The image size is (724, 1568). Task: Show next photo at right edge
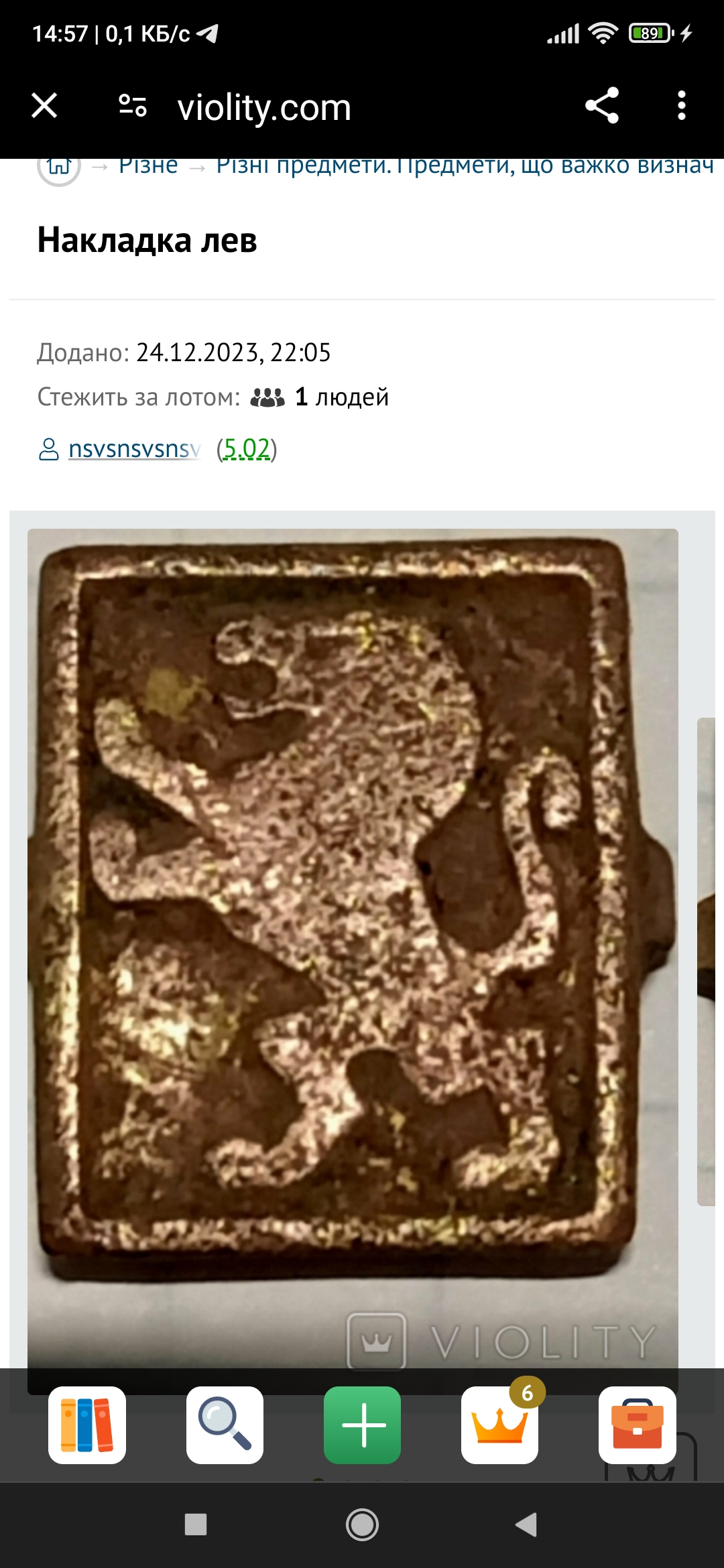(x=709, y=962)
